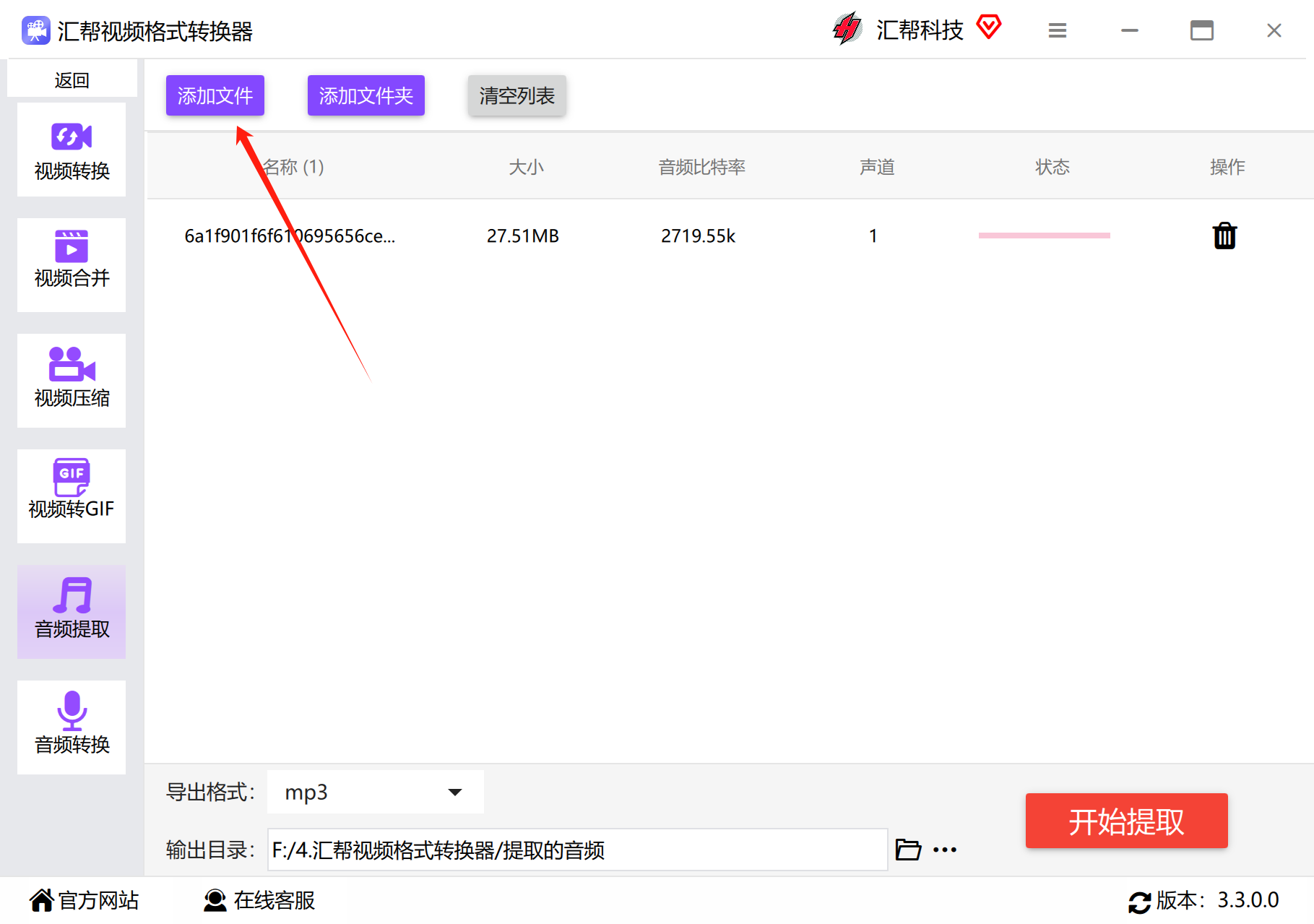The image size is (1314, 924).
Task: Click the 名称 (1) column header
Action: click(x=293, y=167)
